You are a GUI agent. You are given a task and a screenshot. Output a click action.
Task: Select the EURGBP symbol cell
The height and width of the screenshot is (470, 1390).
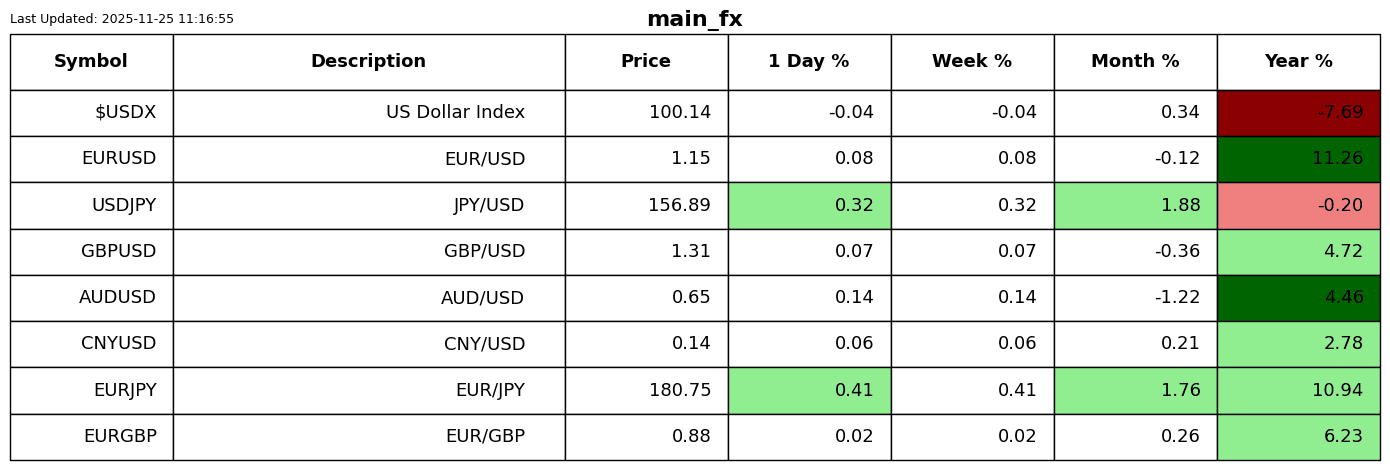pos(91,437)
